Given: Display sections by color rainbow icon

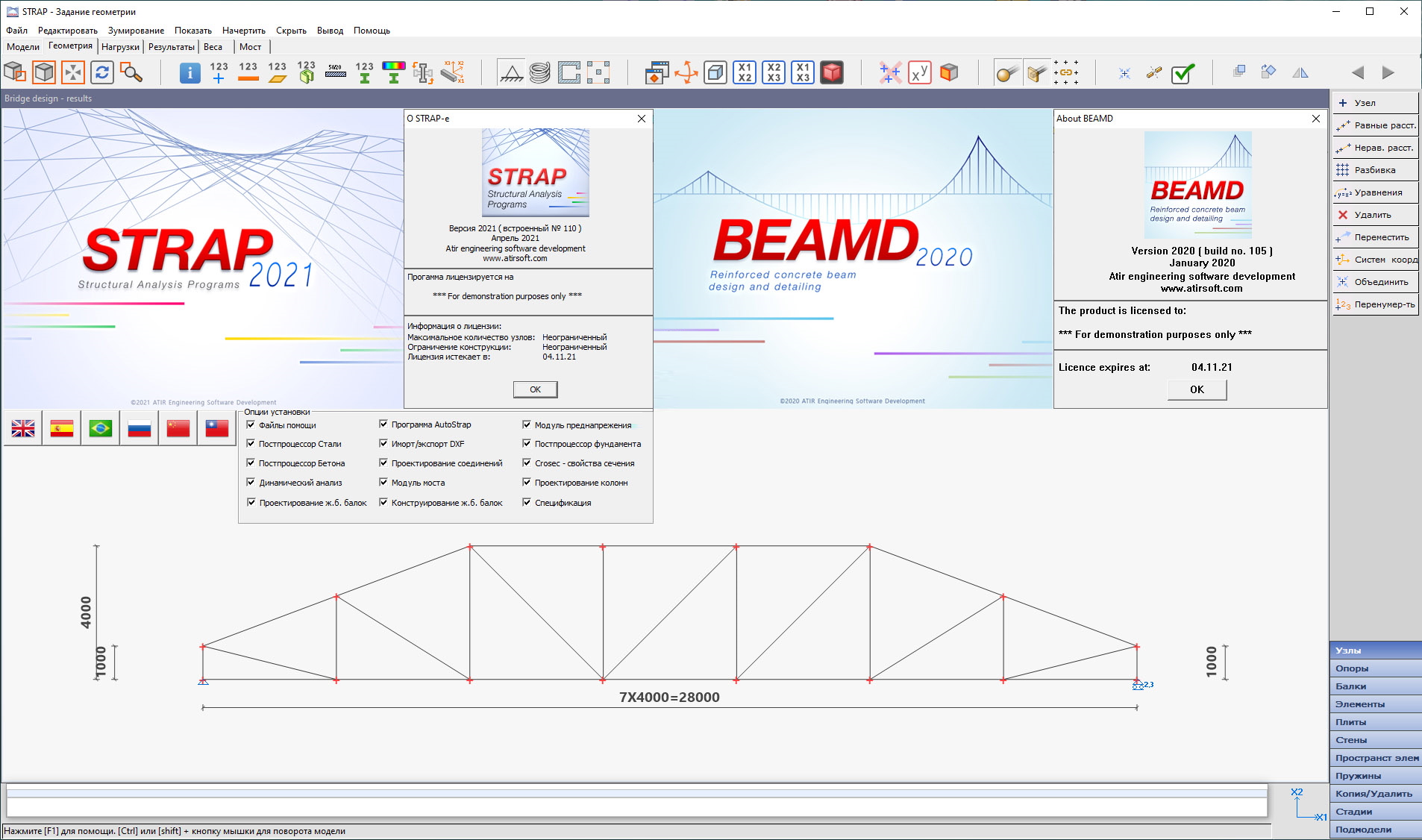Looking at the screenshot, I should 393,72.
